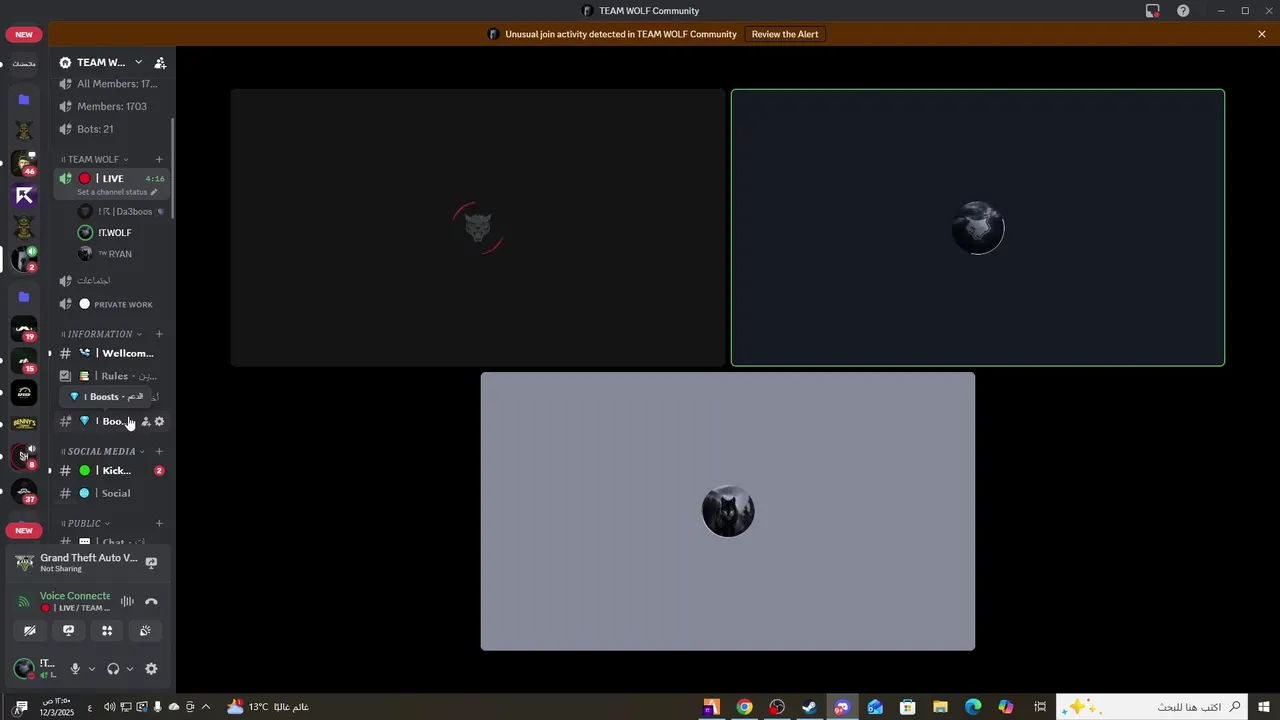This screenshot has height=720, width=1280.
Task: Click the Voice Connected status link
Action: 75,596
